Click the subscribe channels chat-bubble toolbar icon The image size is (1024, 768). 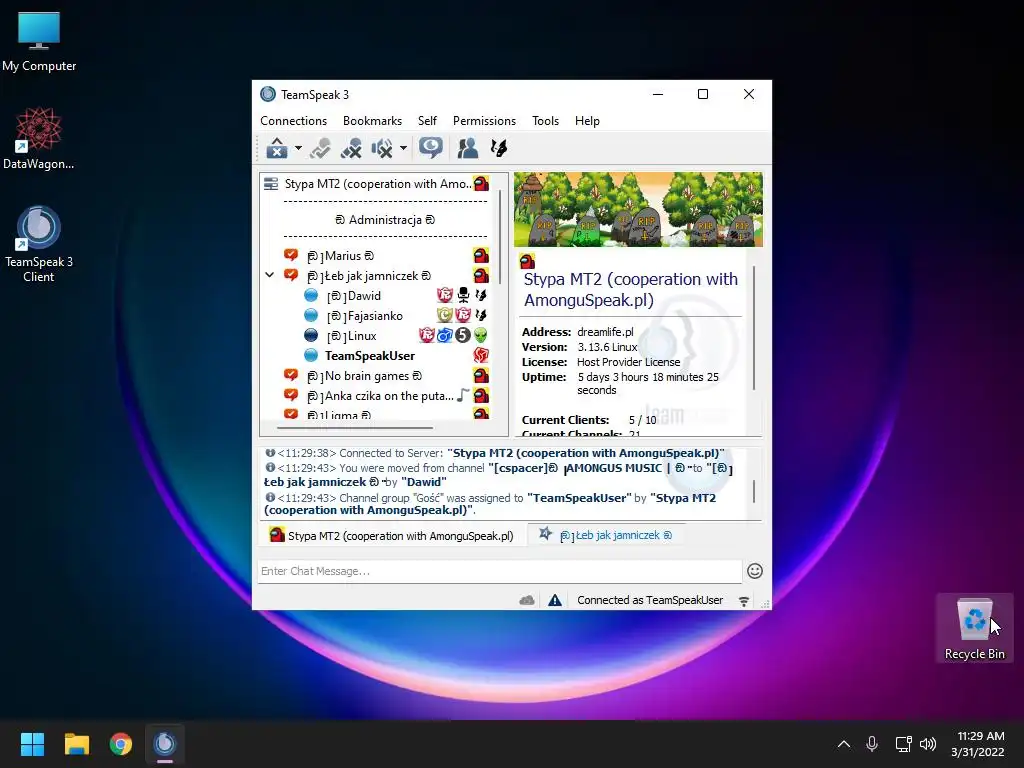tap(430, 148)
